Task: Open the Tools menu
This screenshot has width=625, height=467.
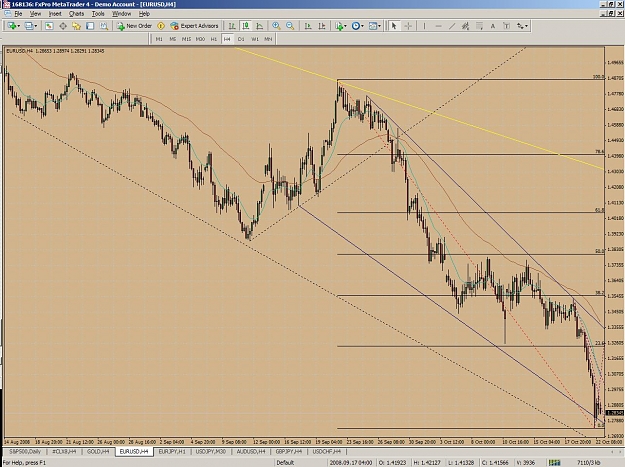Action: [x=98, y=14]
